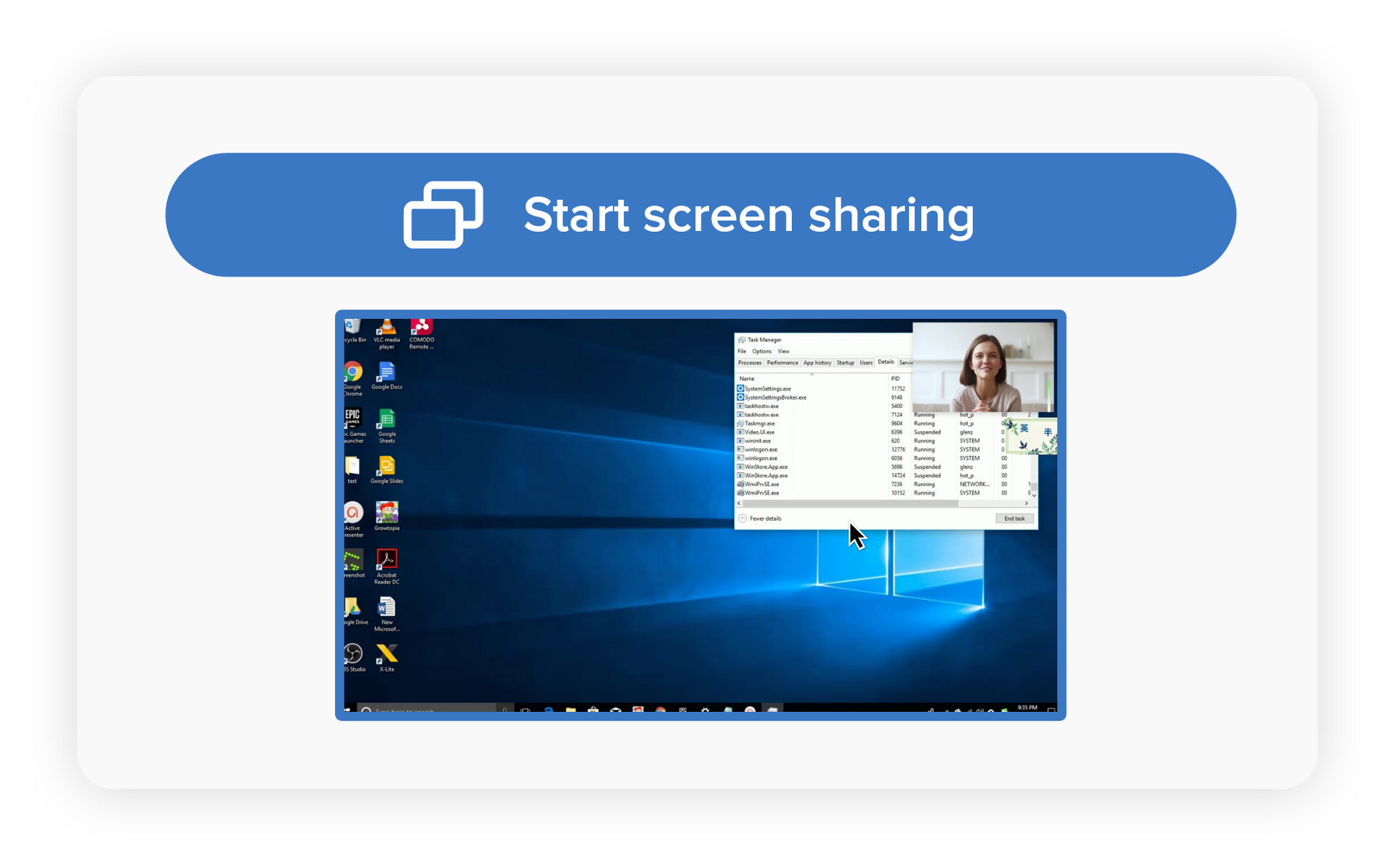Sort processes by the Name column header

pos(747,378)
